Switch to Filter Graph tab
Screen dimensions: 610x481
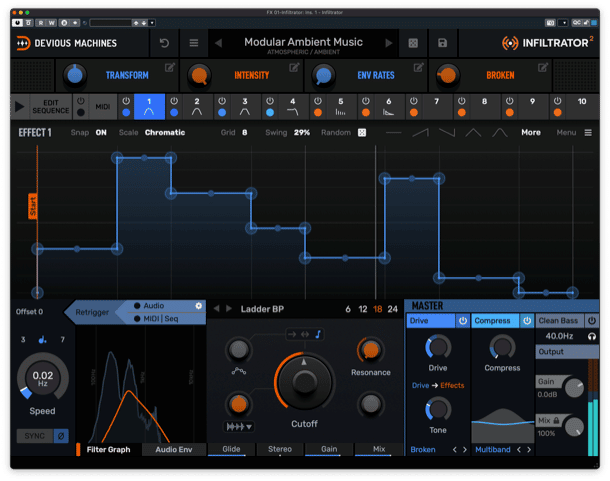tap(109, 449)
